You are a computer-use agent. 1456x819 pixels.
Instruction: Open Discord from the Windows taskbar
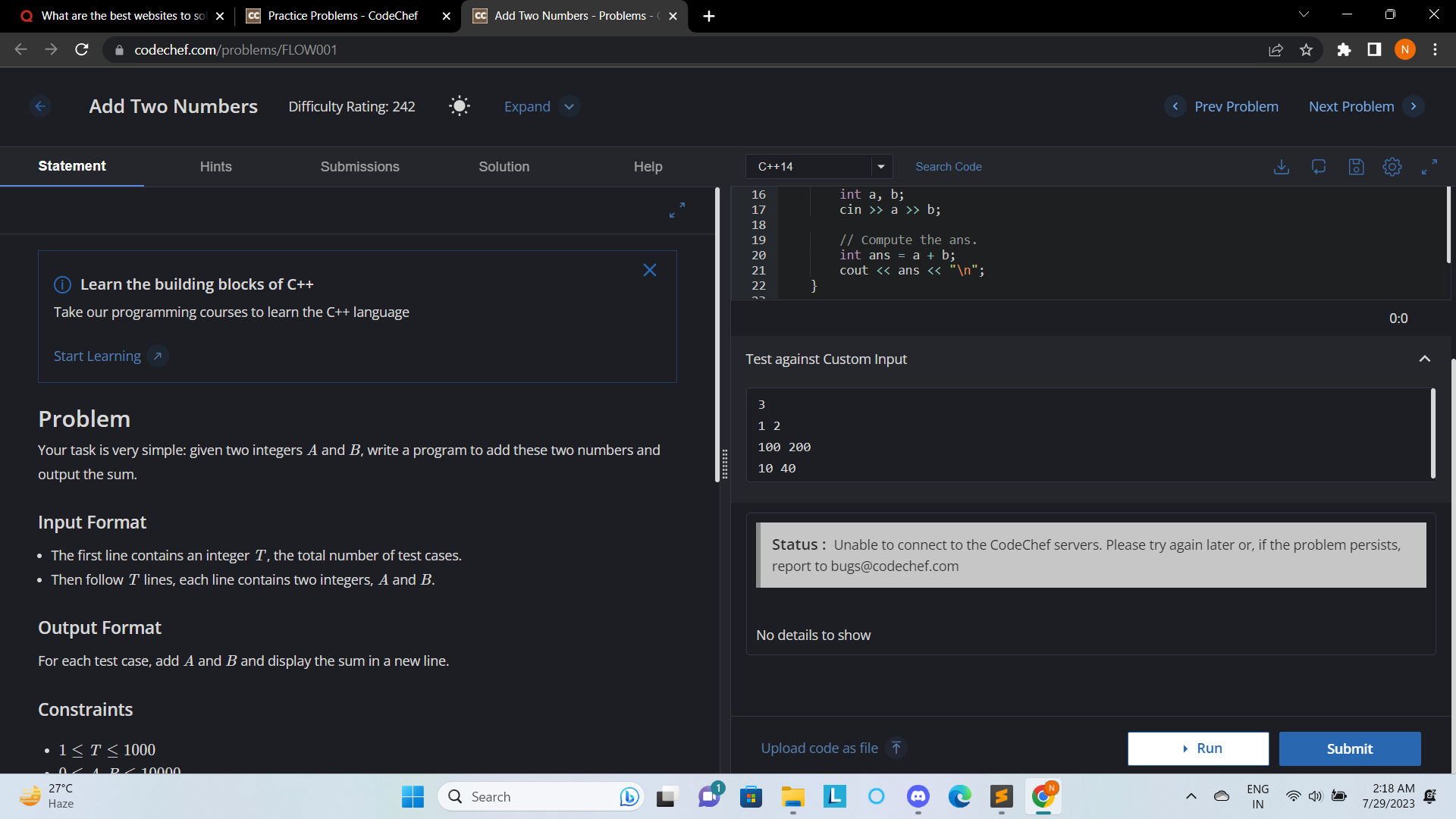coord(918,797)
